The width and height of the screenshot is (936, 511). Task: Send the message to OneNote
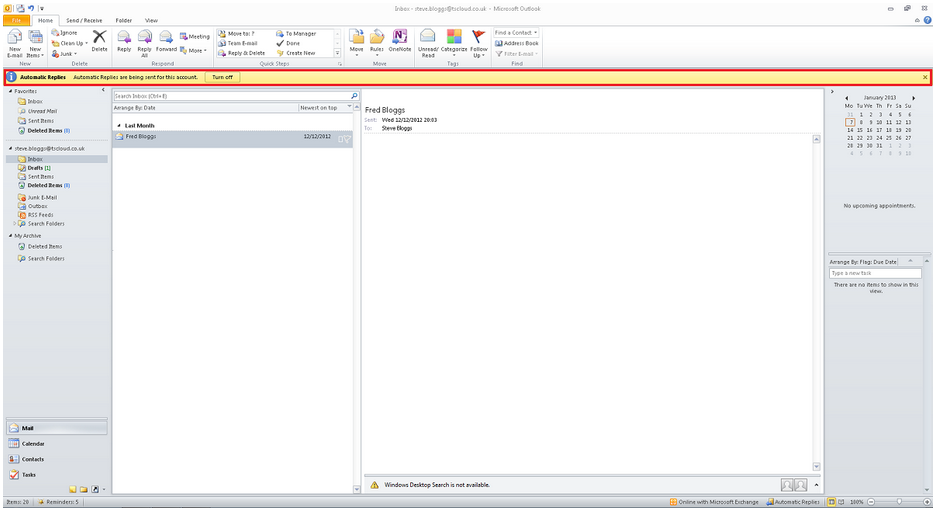click(x=399, y=40)
